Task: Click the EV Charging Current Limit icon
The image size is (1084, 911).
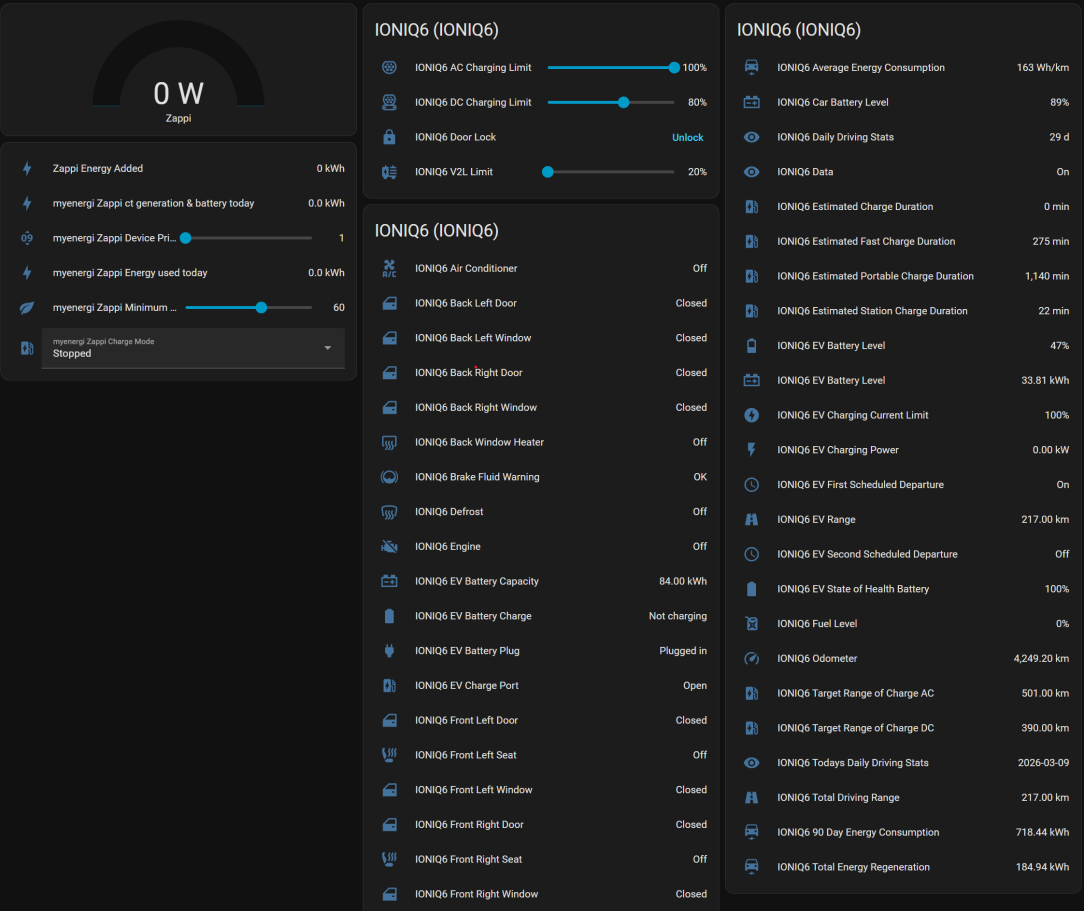Action: (x=751, y=415)
